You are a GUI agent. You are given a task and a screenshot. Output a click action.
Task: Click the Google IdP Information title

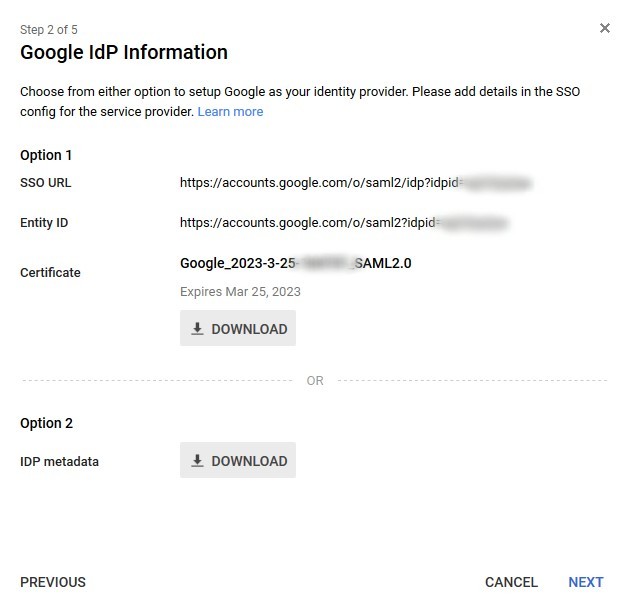(124, 52)
